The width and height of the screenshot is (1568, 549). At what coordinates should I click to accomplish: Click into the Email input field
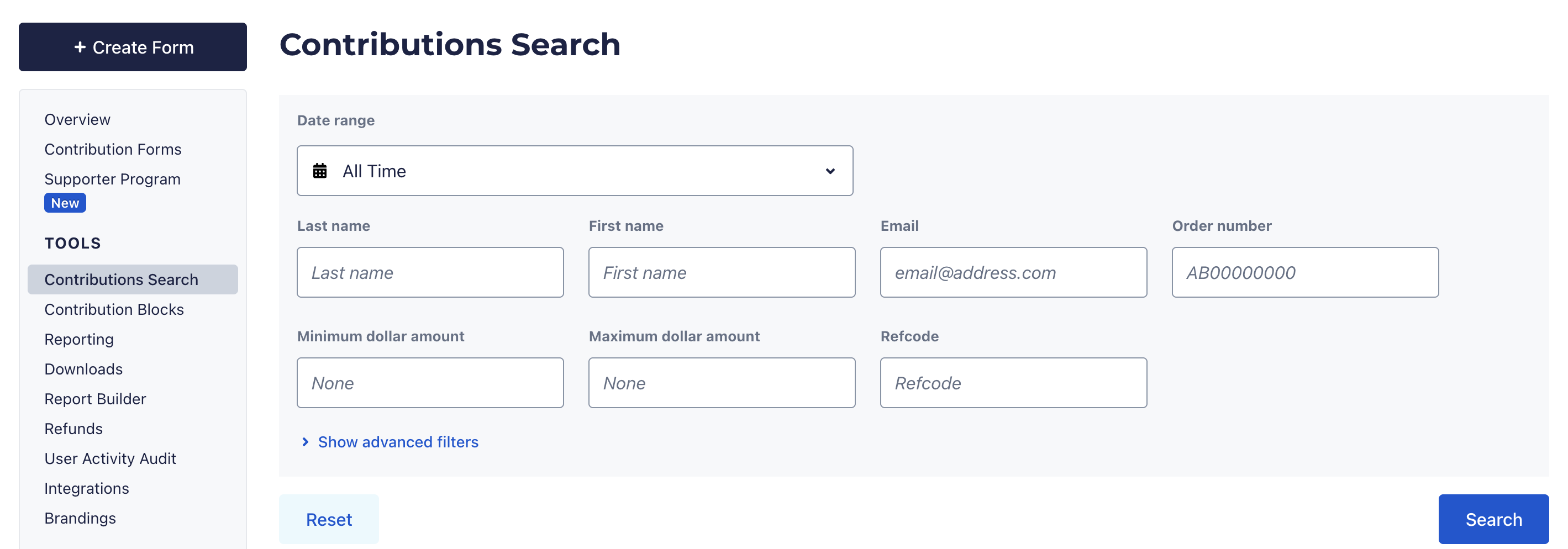click(1013, 273)
